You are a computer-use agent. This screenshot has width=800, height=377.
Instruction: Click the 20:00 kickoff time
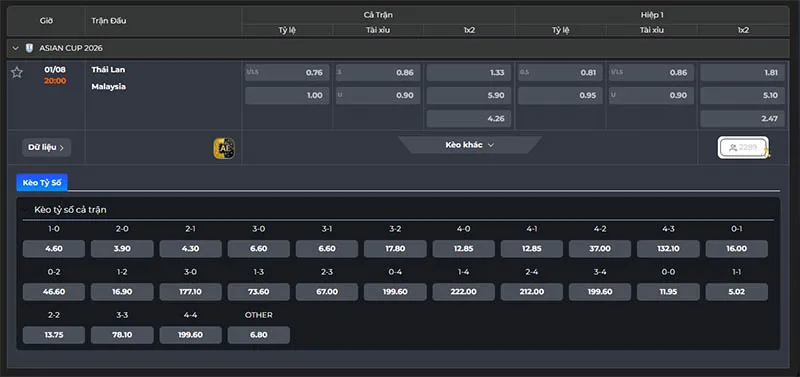55,81
